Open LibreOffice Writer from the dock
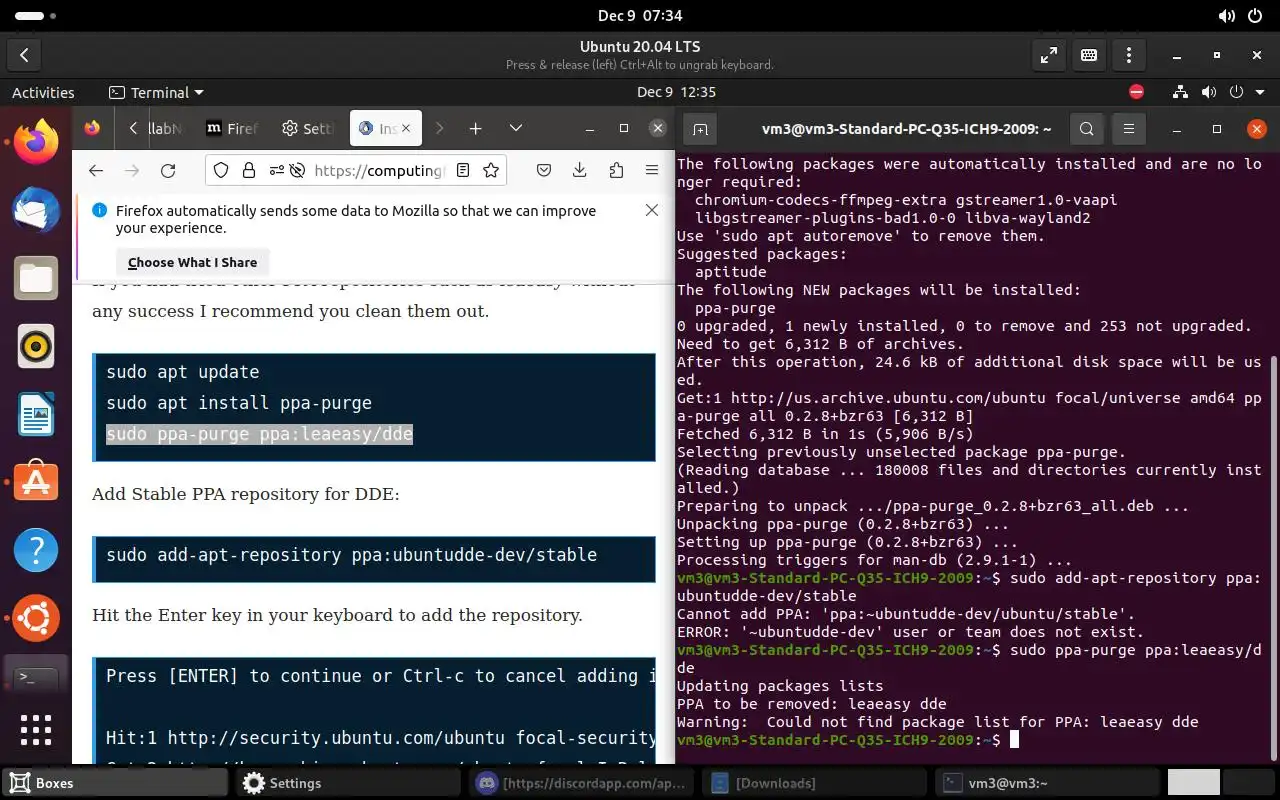Image resolution: width=1280 pixels, height=800 pixels. click(36, 414)
